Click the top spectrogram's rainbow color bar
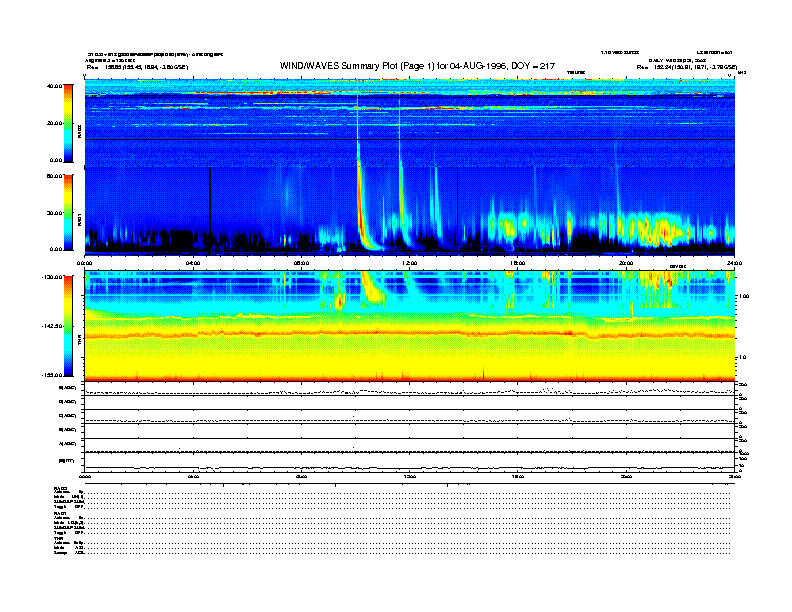The width and height of the screenshot is (792, 612). [x=68, y=123]
